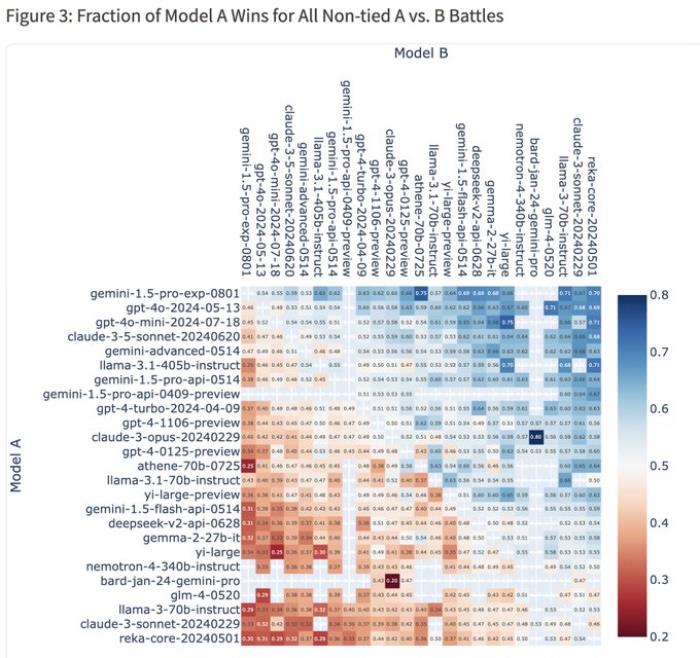
Task: Click the yi-large row label
Action: coord(217,552)
